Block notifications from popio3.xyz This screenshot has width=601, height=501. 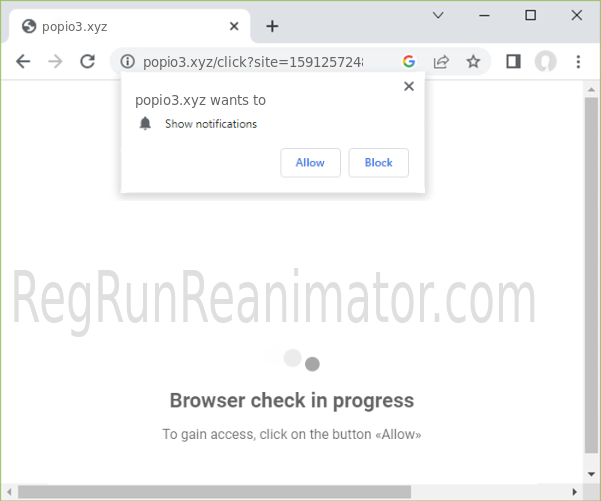pos(378,163)
